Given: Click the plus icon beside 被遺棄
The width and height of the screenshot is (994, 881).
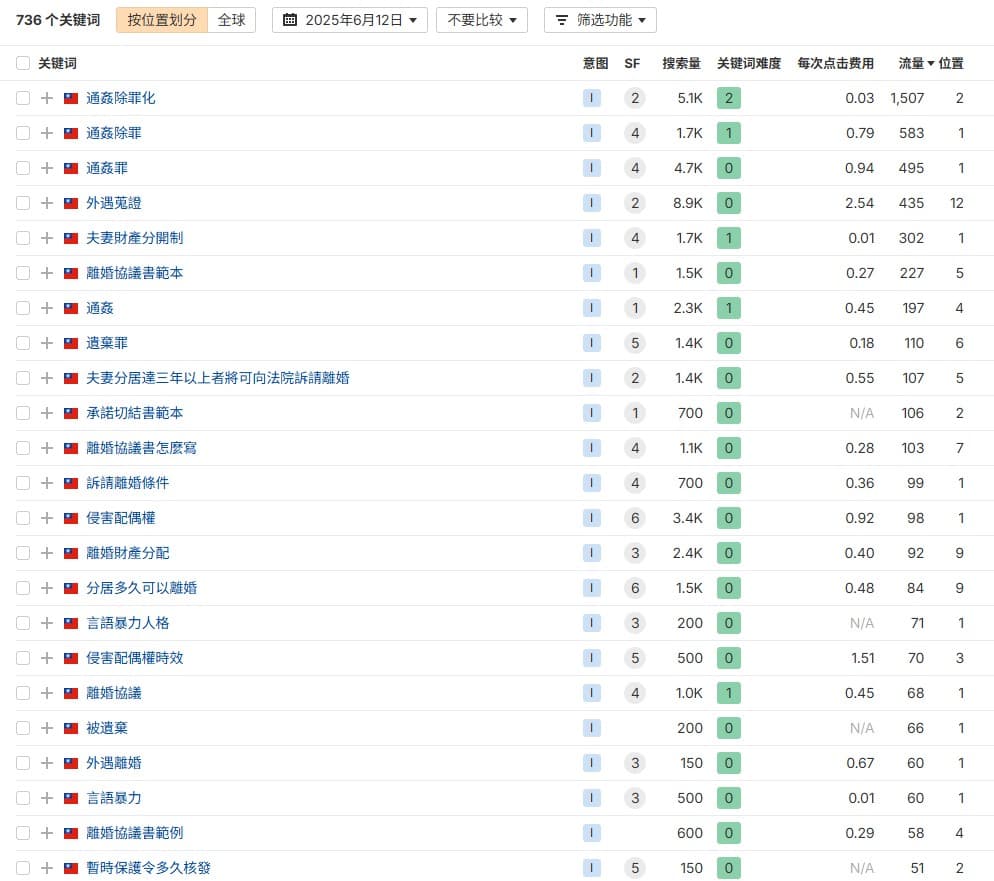Looking at the screenshot, I should (x=46, y=728).
